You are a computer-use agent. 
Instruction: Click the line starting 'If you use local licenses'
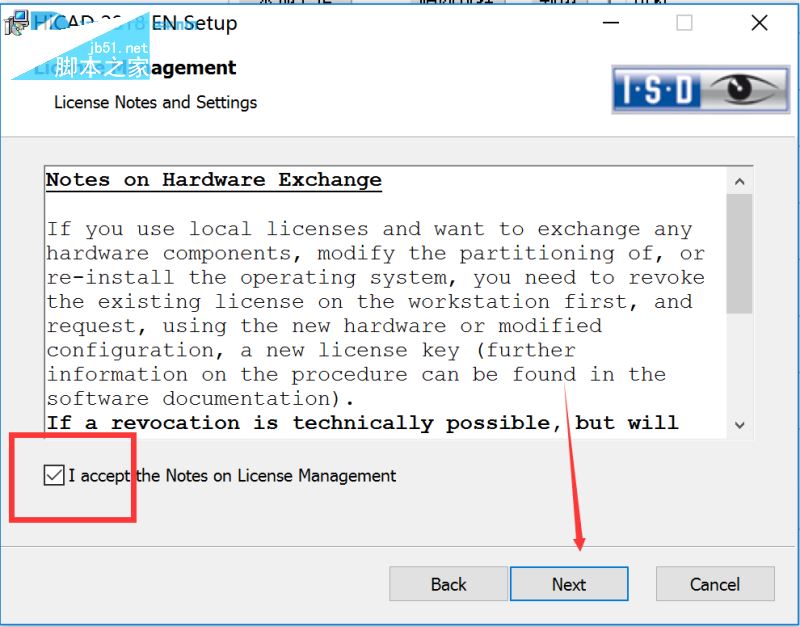369,229
